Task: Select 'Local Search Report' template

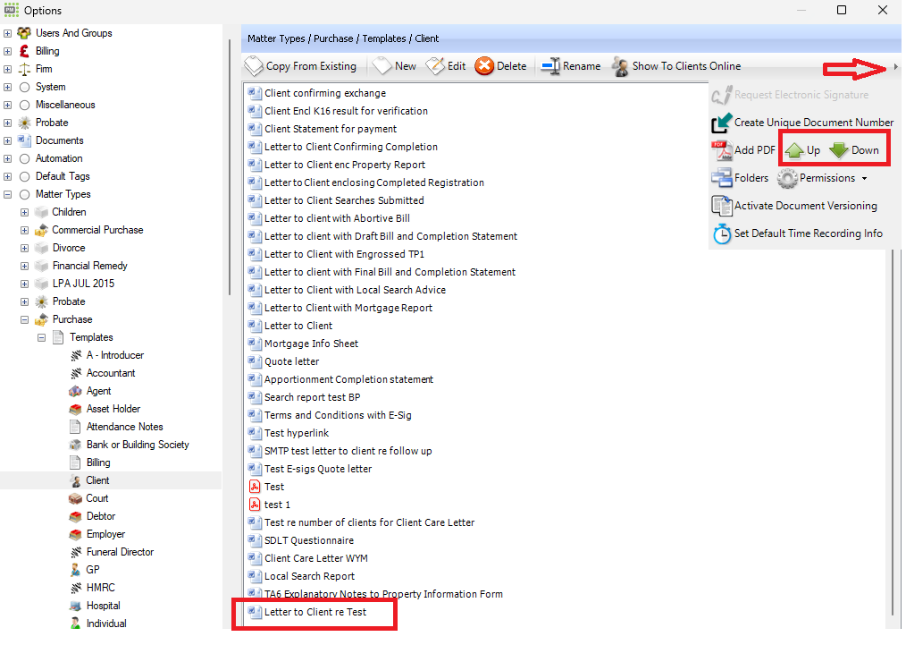Action: tap(309, 576)
